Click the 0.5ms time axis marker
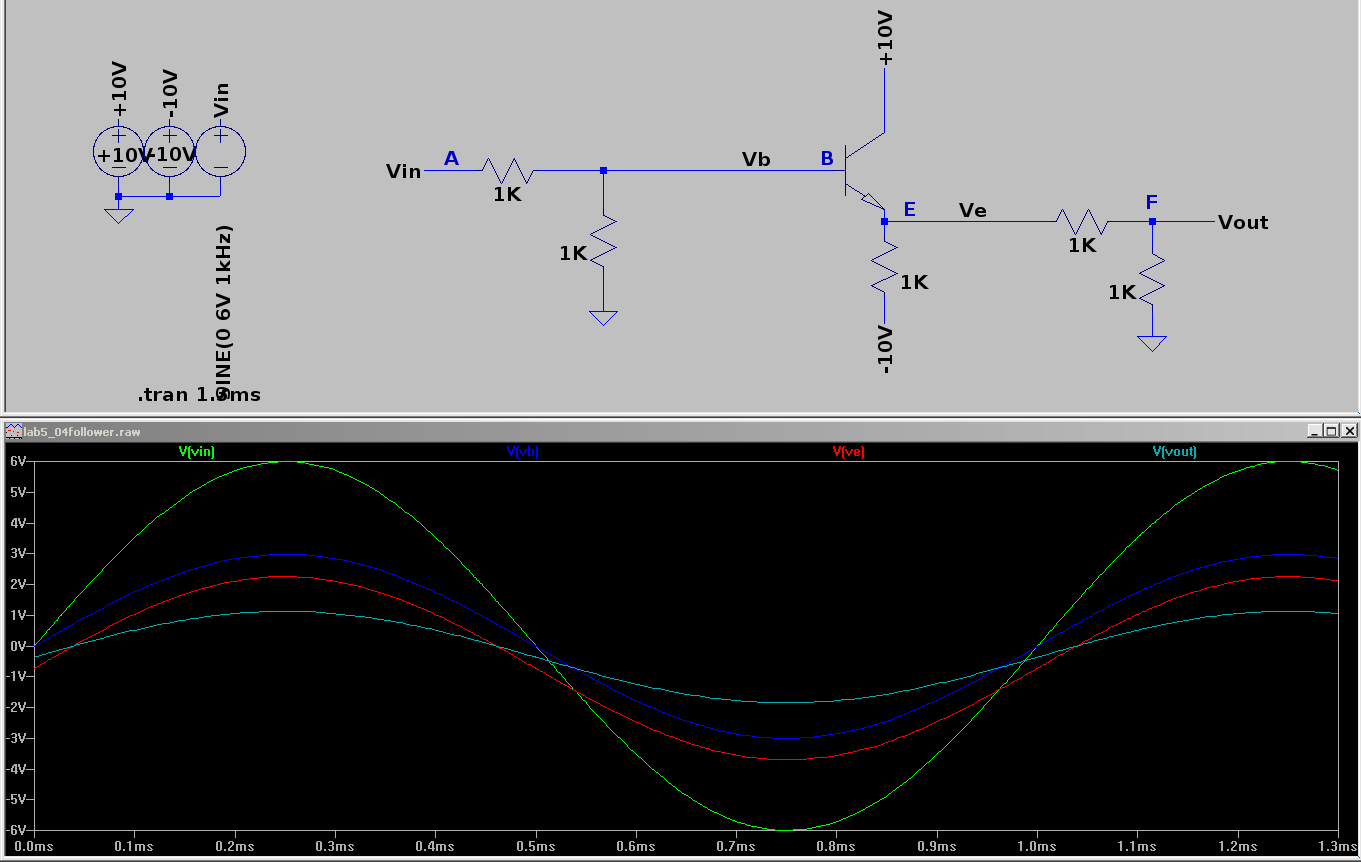The image size is (1361, 862). [x=535, y=846]
